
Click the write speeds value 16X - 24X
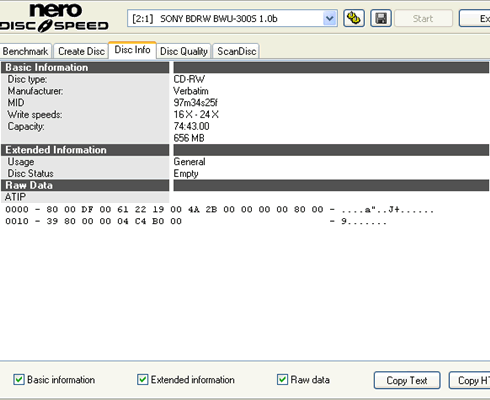pyautogui.click(x=196, y=115)
